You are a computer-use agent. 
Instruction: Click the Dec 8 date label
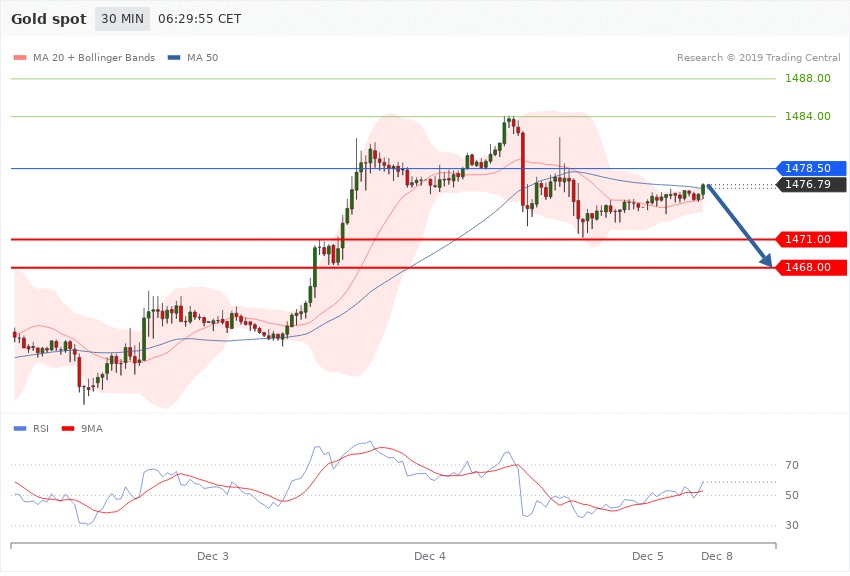715,555
